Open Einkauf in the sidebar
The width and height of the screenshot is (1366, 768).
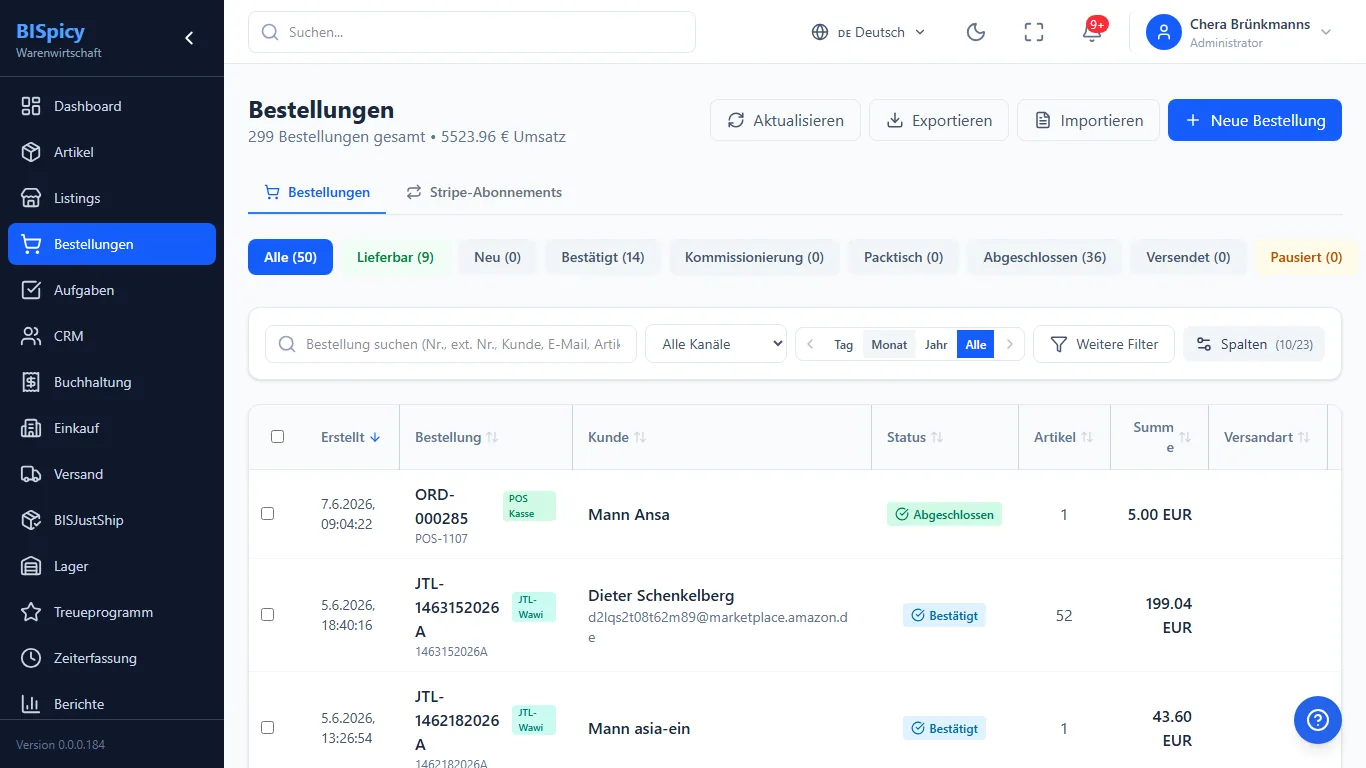tap(112, 428)
